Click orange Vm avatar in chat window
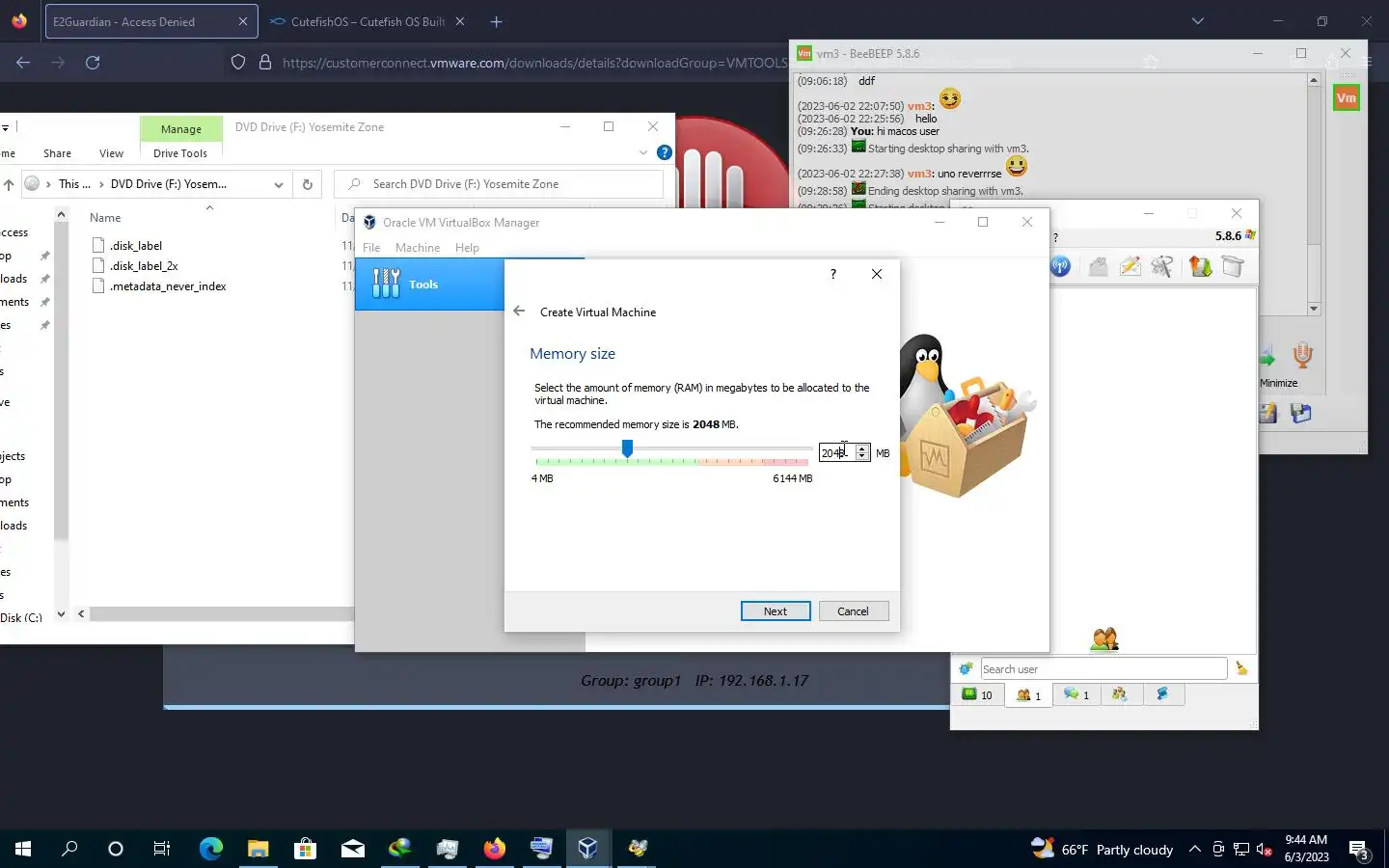 tap(1347, 97)
